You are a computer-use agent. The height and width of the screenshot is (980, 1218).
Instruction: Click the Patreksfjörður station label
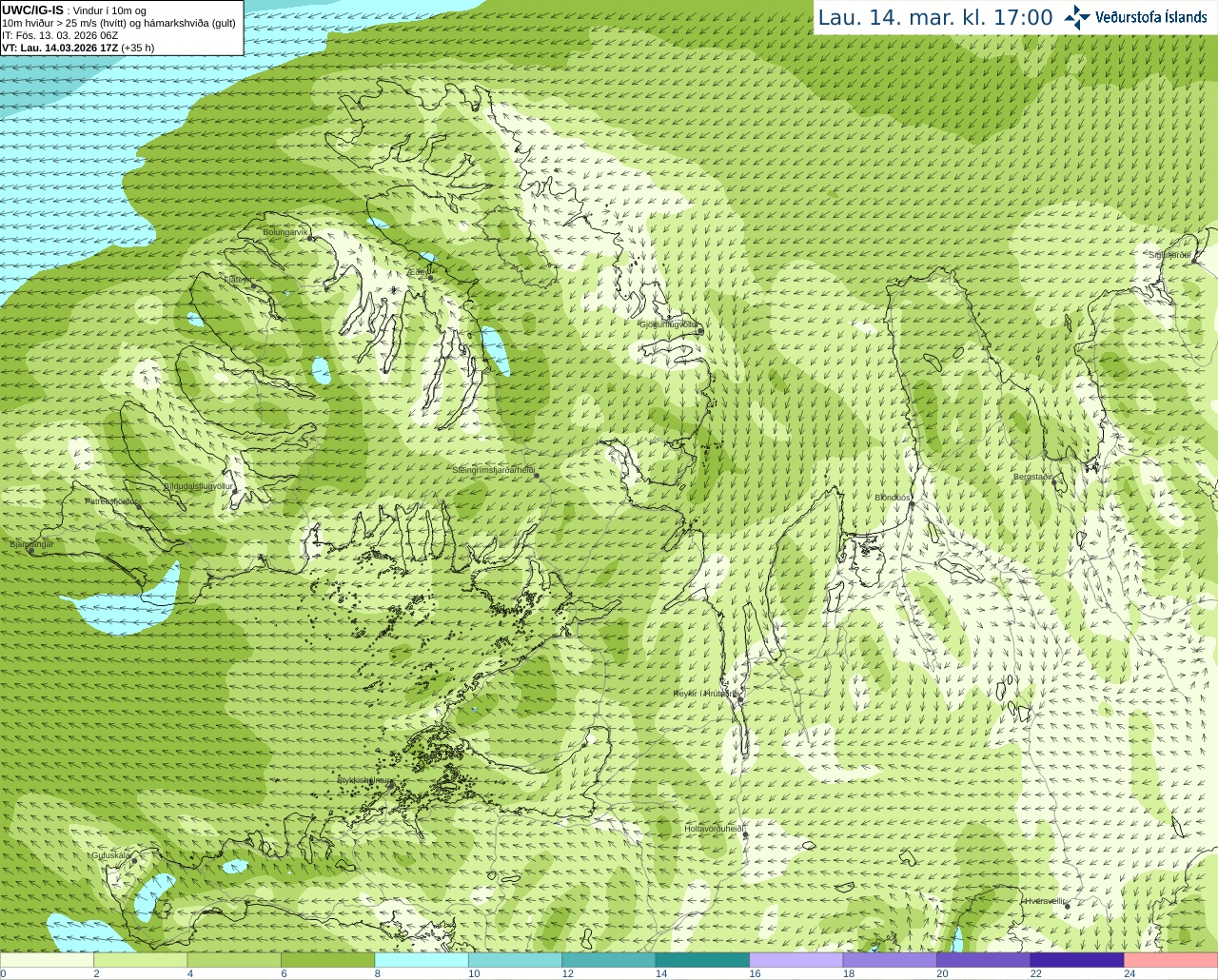(111, 501)
